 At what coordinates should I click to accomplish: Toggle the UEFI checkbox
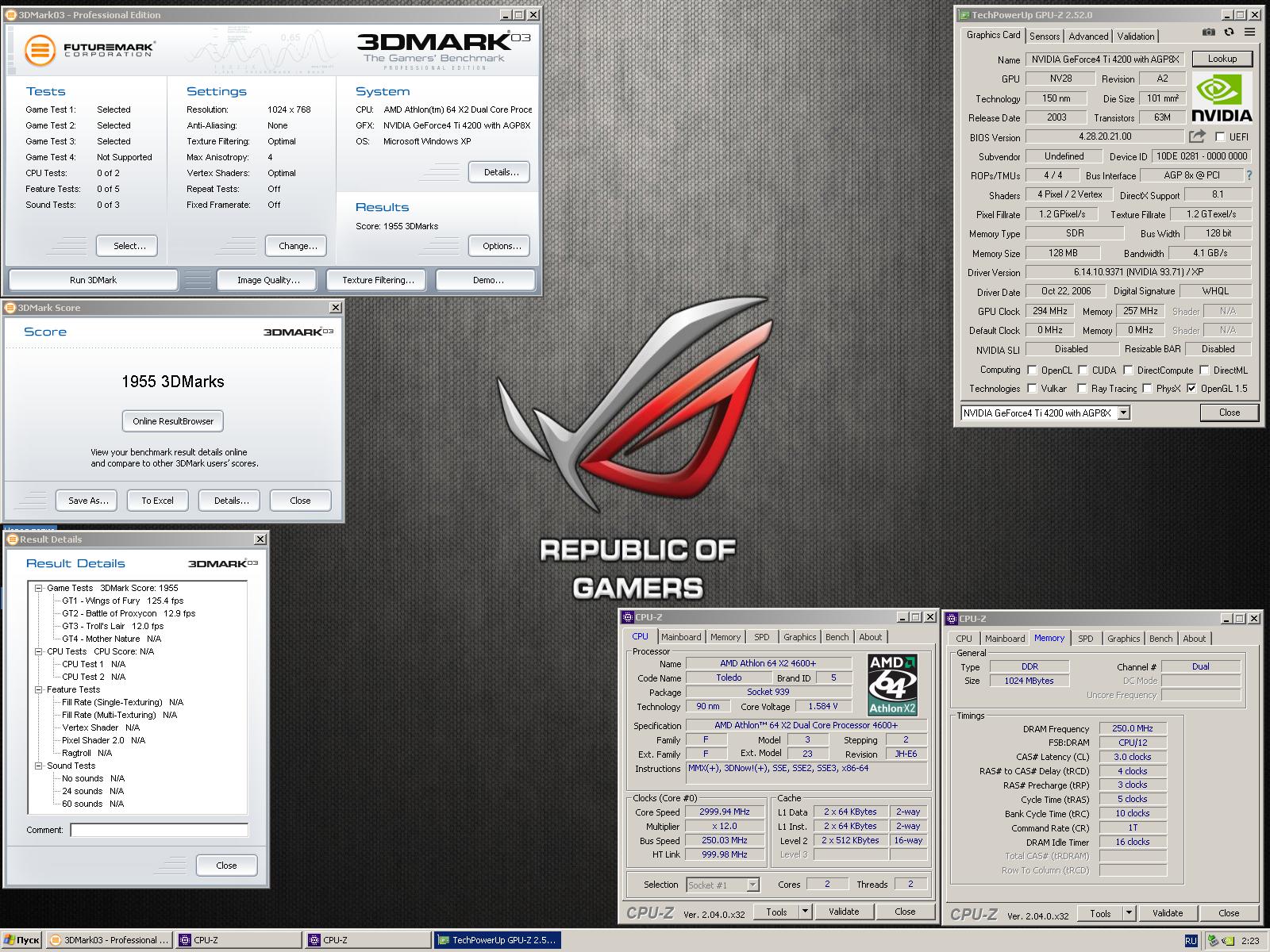coord(1220,136)
